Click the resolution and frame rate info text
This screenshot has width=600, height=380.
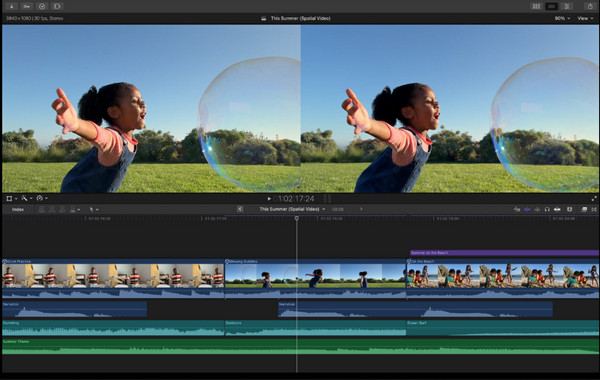click(35, 18)
